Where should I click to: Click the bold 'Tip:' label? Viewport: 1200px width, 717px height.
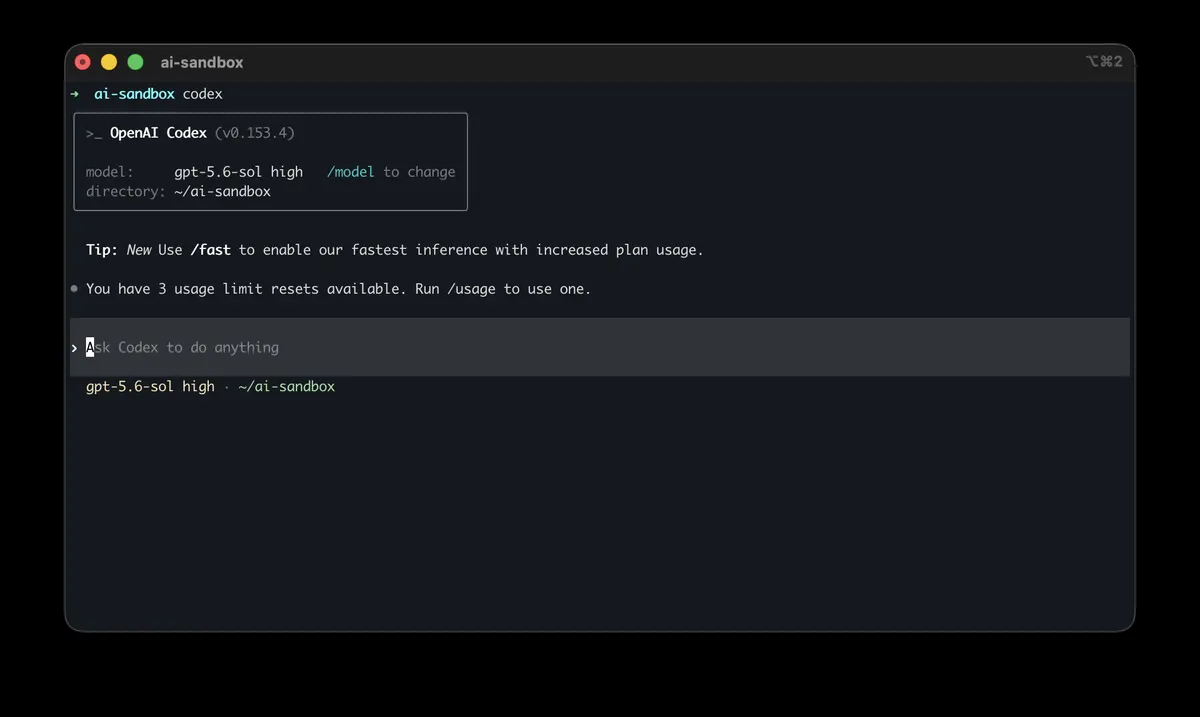[102, 250]
